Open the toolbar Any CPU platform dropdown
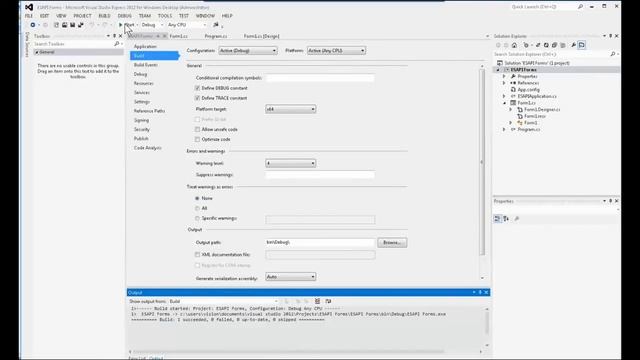Viewport: 640px width, 360px height. 187,25
